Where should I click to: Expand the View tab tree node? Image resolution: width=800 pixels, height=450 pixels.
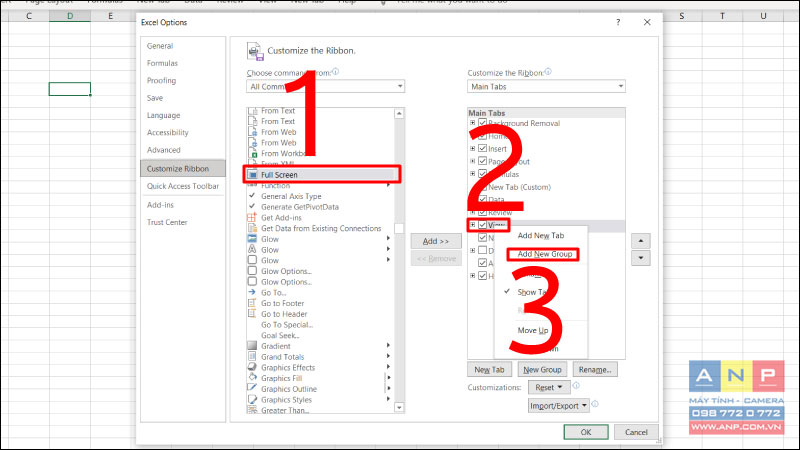pos(472,224)
